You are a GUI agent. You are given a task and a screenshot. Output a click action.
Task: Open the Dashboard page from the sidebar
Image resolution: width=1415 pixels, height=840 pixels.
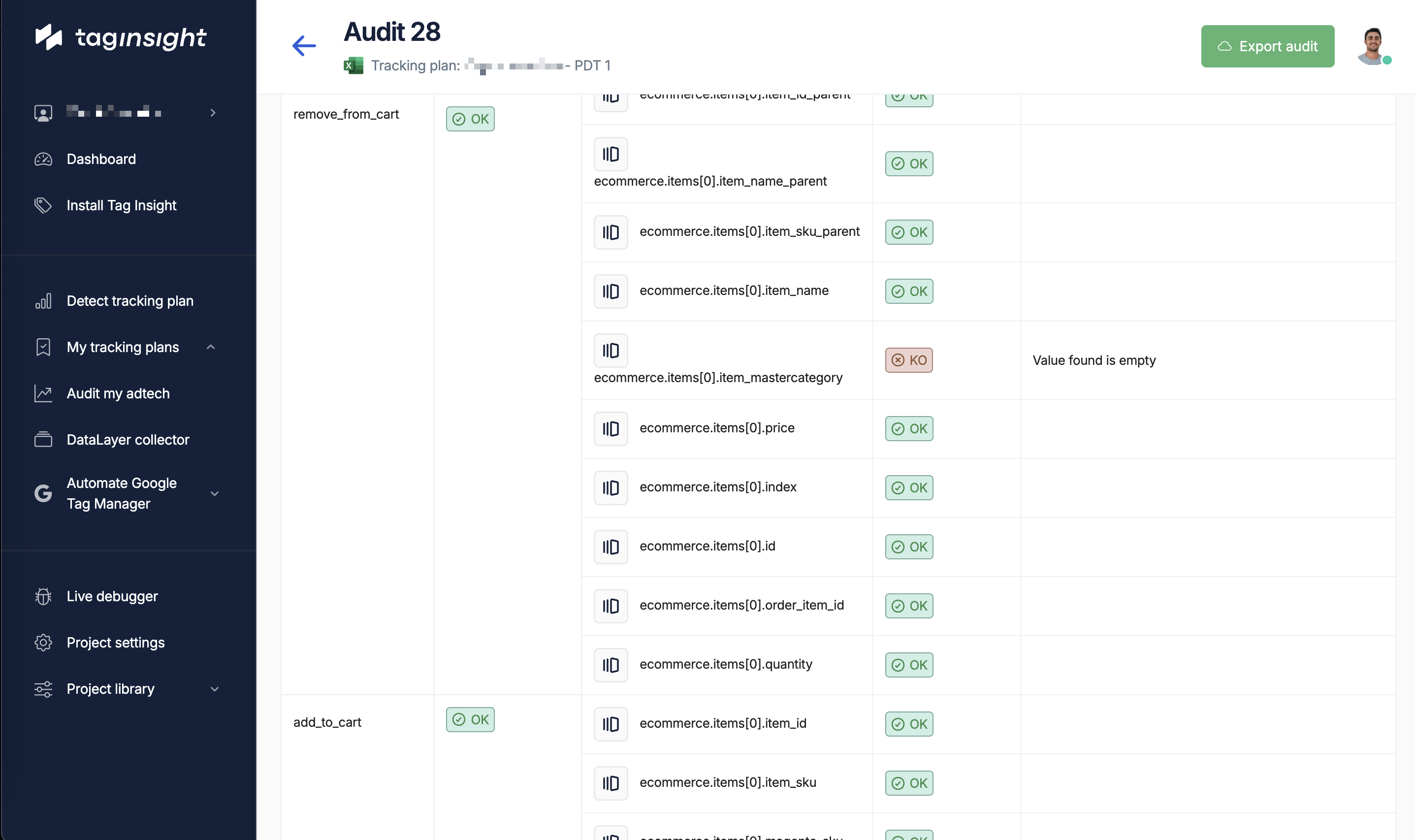[101, 159]
